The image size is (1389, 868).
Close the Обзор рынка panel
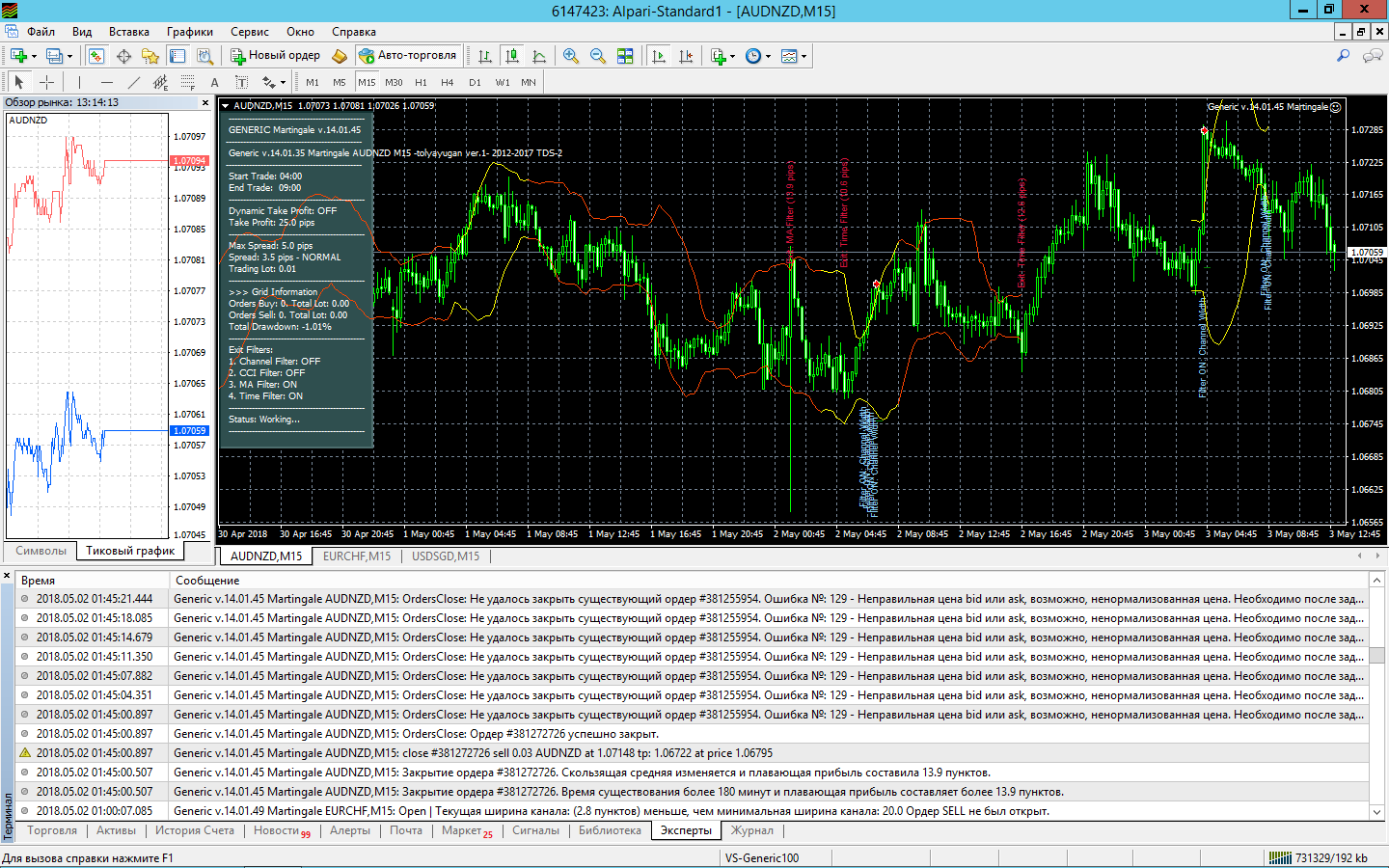click(205, 102)
